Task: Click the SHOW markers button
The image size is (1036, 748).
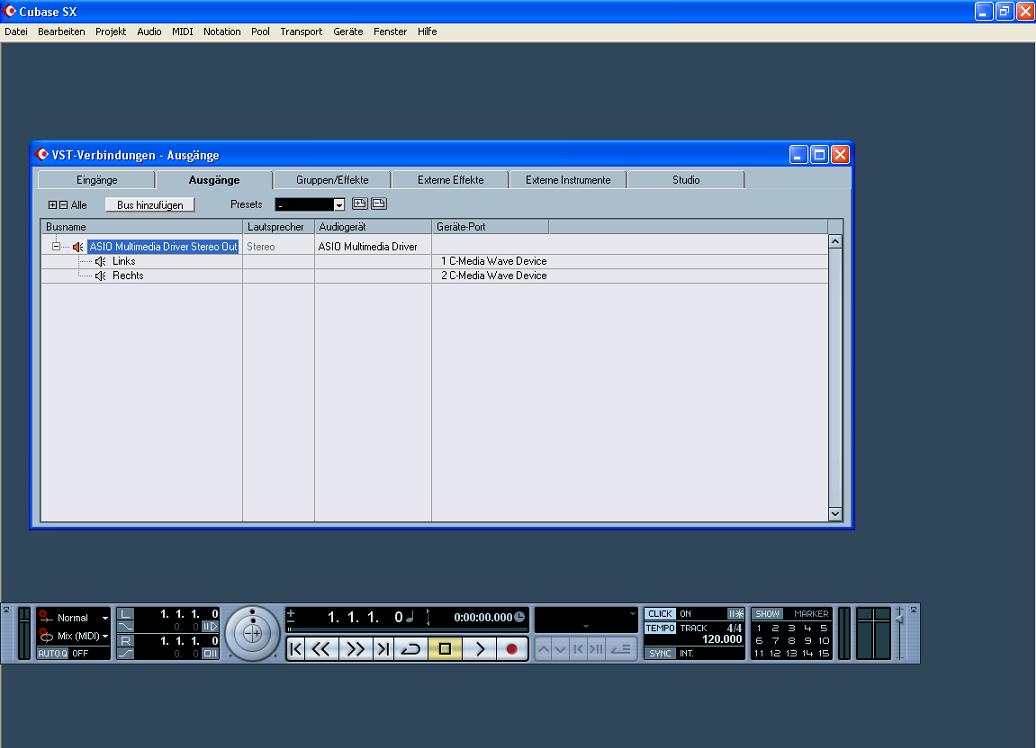Action: tap(767, 614)
